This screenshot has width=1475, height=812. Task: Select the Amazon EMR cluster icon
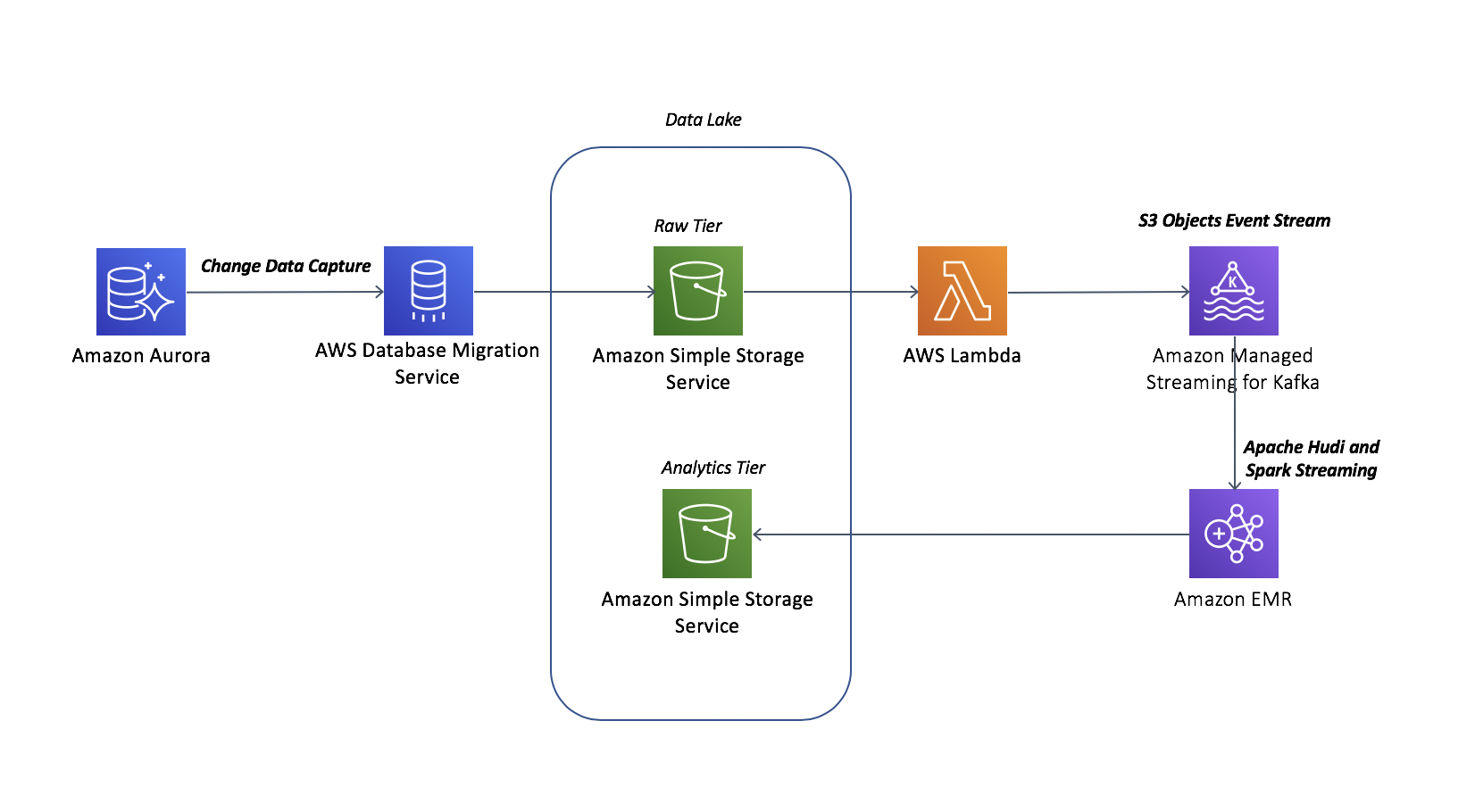1234,534
